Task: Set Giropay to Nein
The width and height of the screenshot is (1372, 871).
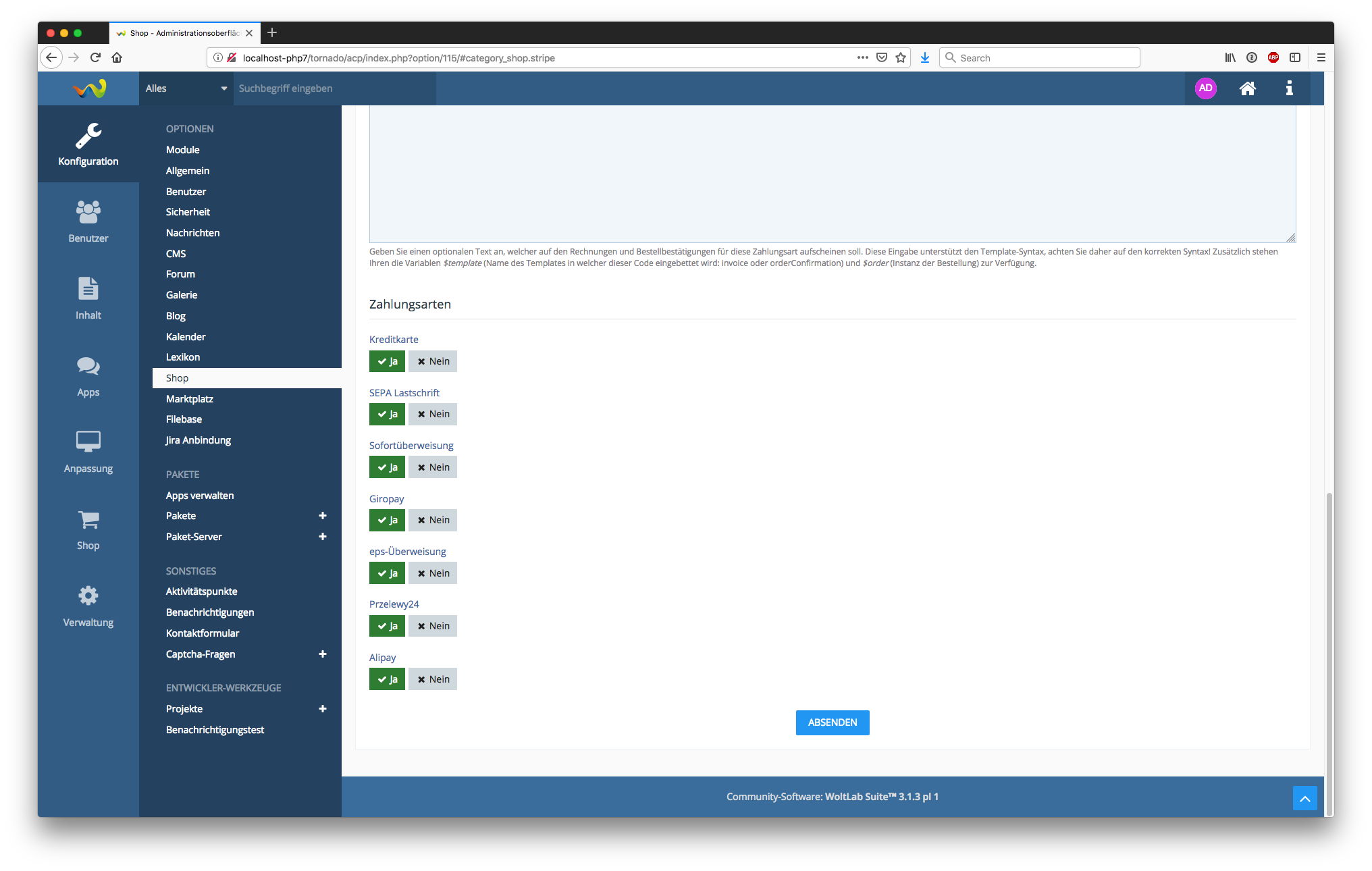Action: click(433, 520)
